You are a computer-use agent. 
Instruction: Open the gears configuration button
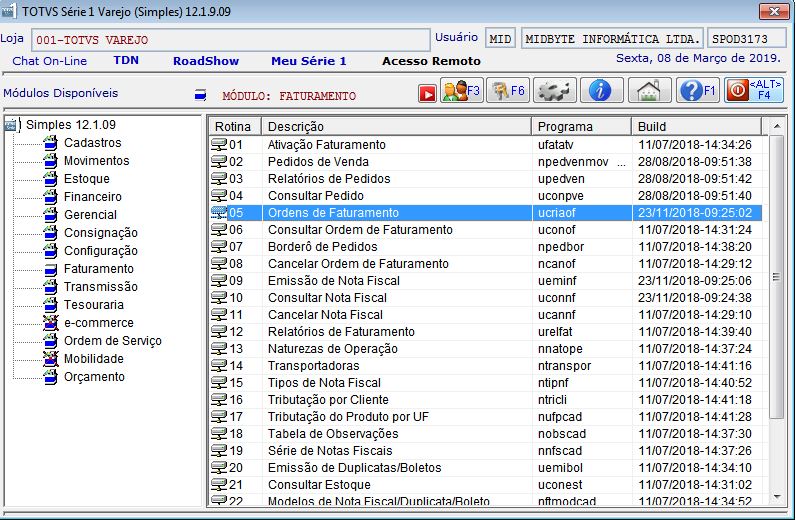(555, 91)
